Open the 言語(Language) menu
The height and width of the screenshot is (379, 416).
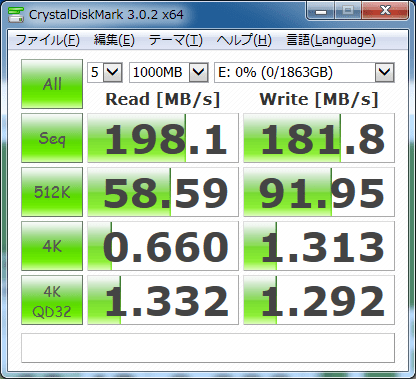[x=331, y=40]
